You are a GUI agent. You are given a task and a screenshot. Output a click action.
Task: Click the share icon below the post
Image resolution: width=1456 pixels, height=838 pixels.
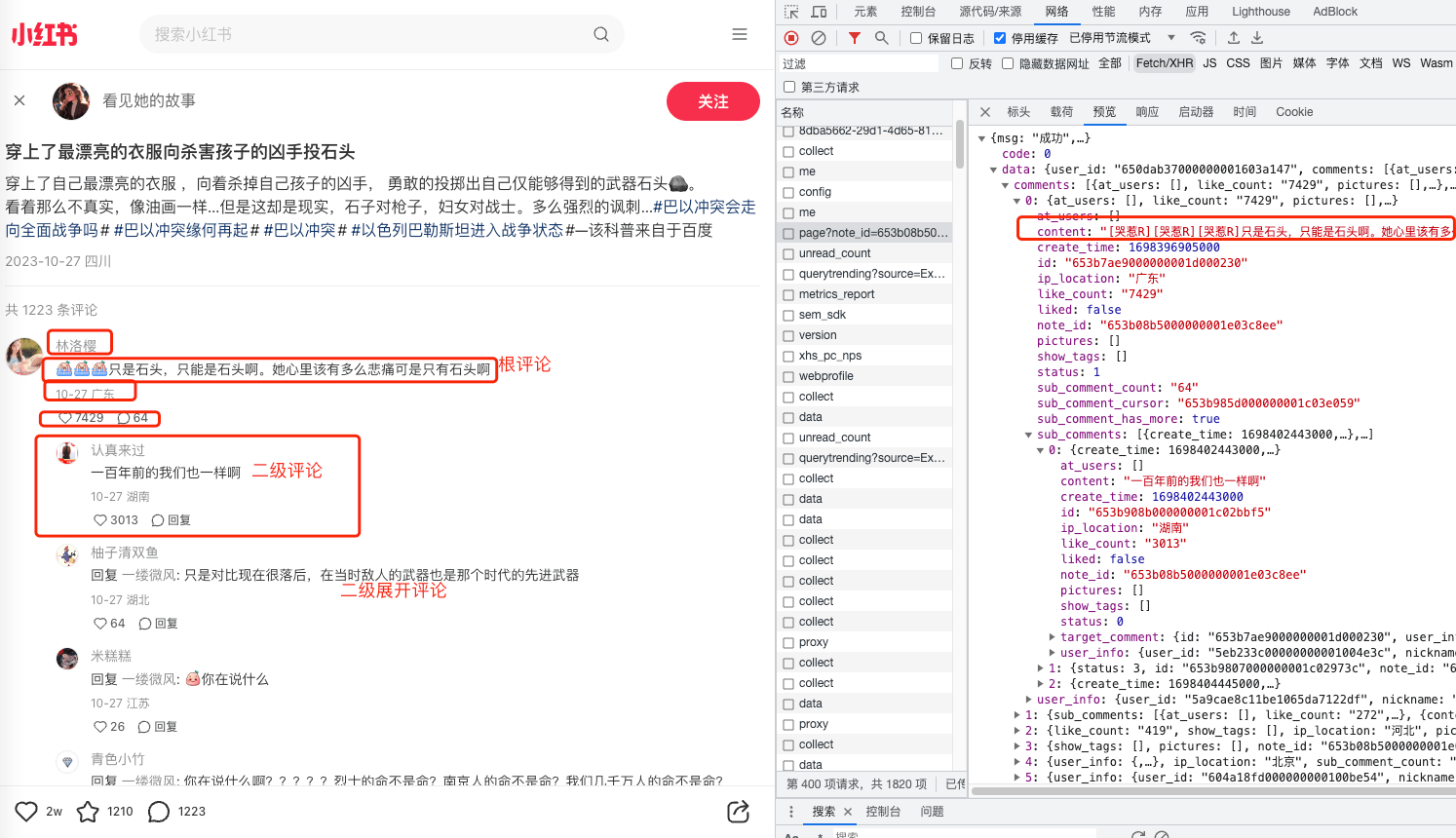[738, 812]
